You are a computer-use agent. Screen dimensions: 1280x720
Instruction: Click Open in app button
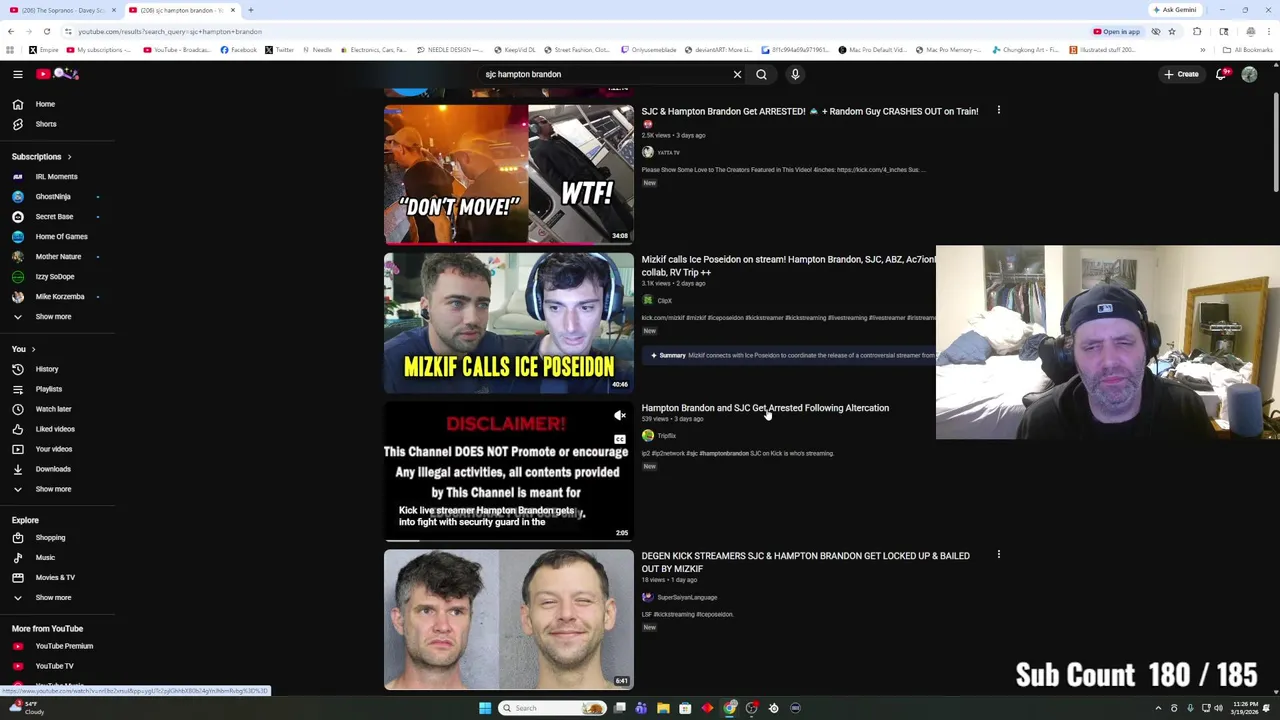click(x=1116, y=31)
